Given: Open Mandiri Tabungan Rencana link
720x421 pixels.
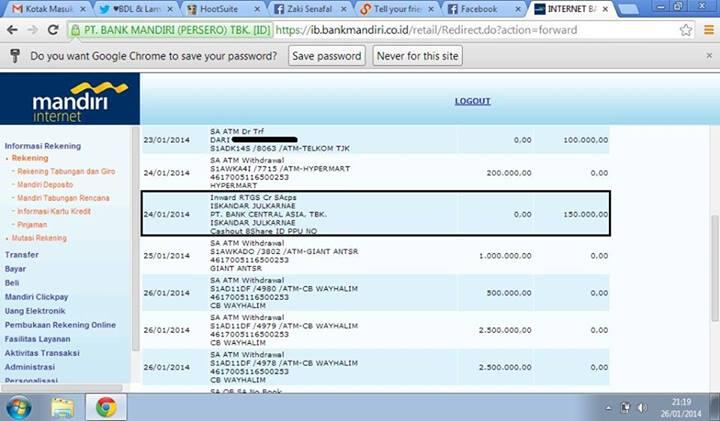Looking at the screenshot, I should click(63, 198).
